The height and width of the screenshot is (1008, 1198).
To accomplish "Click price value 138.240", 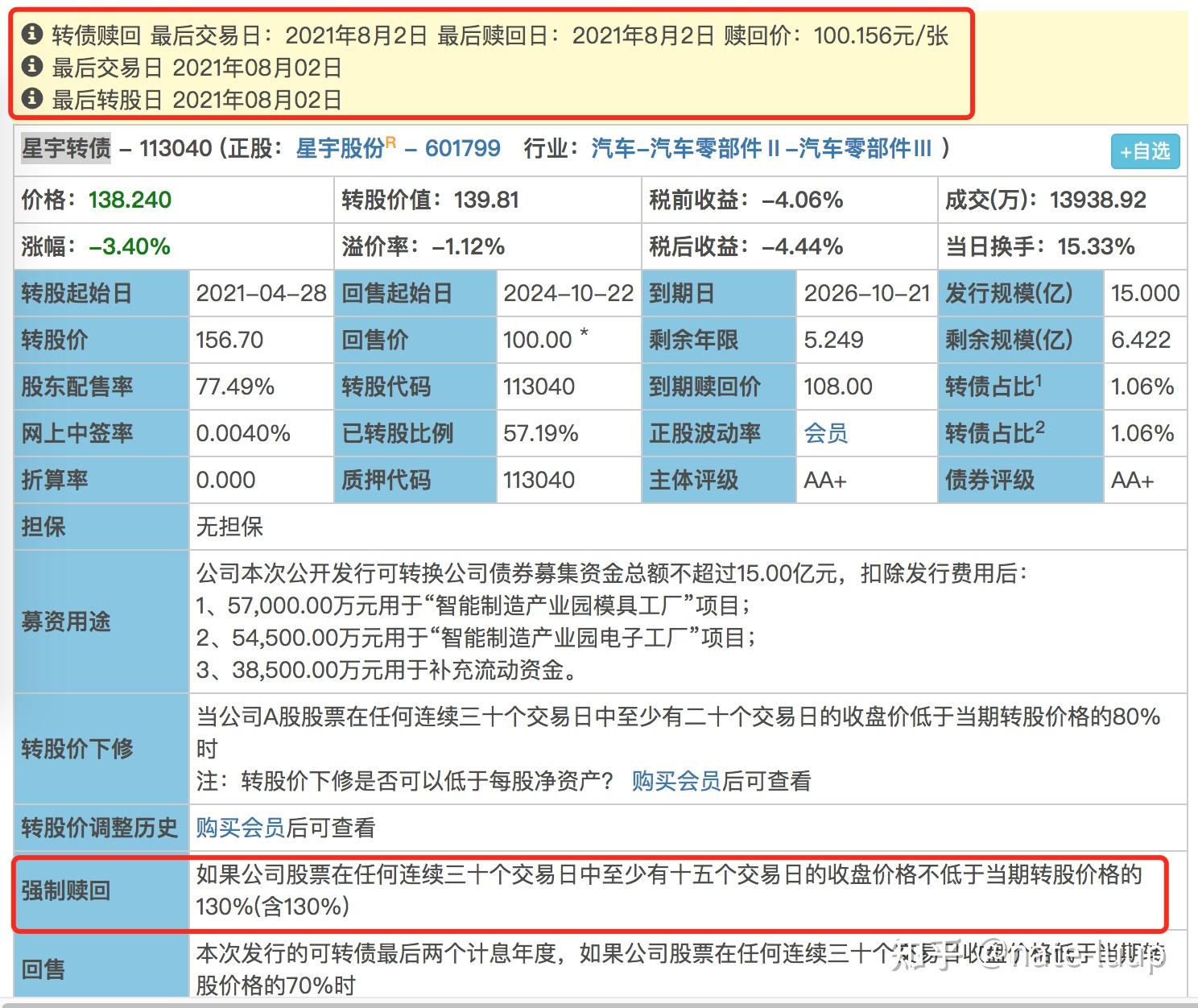I will click(x=130, y=200).
